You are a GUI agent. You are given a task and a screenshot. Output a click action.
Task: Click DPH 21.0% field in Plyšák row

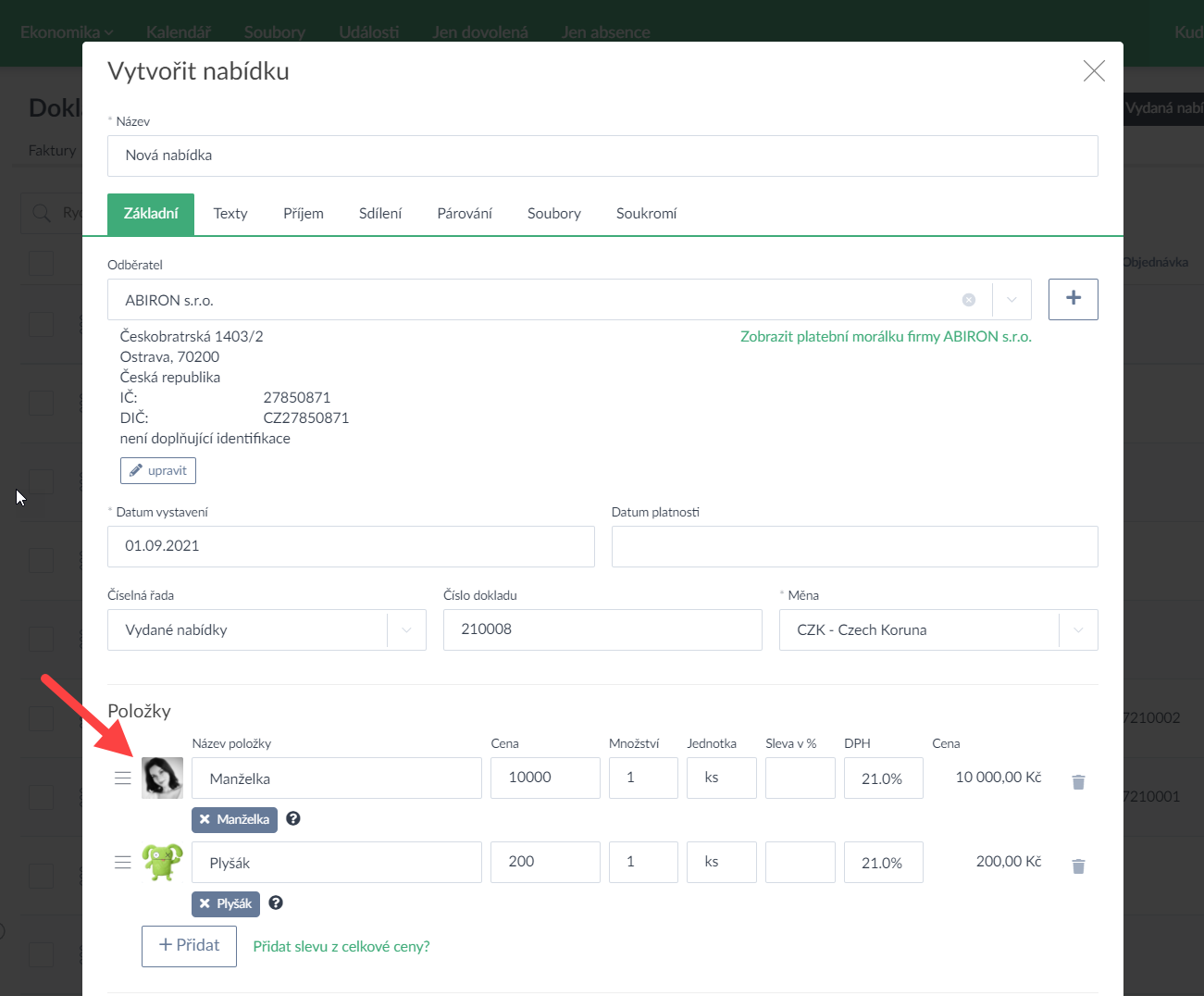click(884, 862)
